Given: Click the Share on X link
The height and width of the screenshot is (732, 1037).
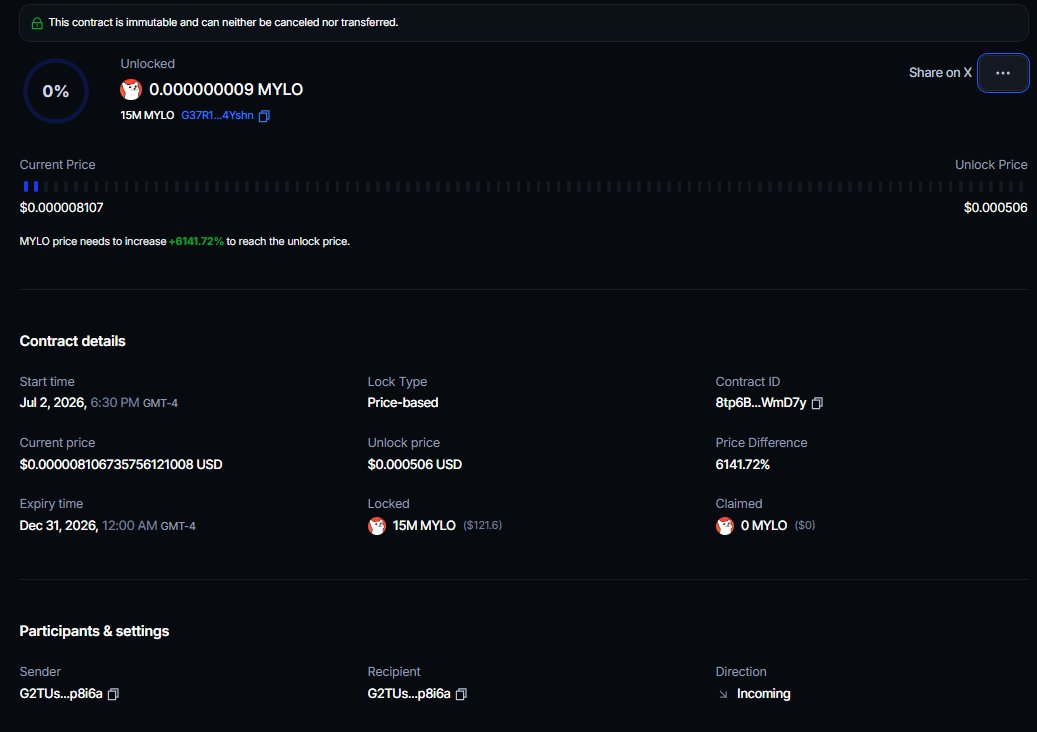Looking at the screenshot, I should coord(940,73).
